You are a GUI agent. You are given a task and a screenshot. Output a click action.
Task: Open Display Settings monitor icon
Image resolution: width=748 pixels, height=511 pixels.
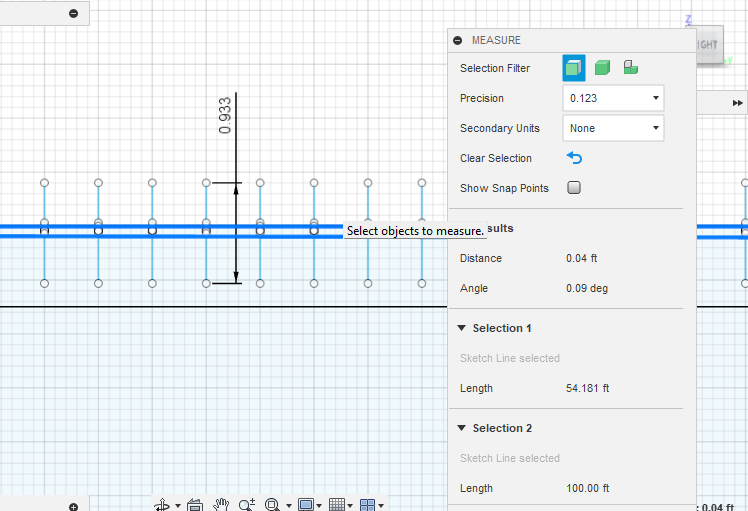(x=305, y=505)
